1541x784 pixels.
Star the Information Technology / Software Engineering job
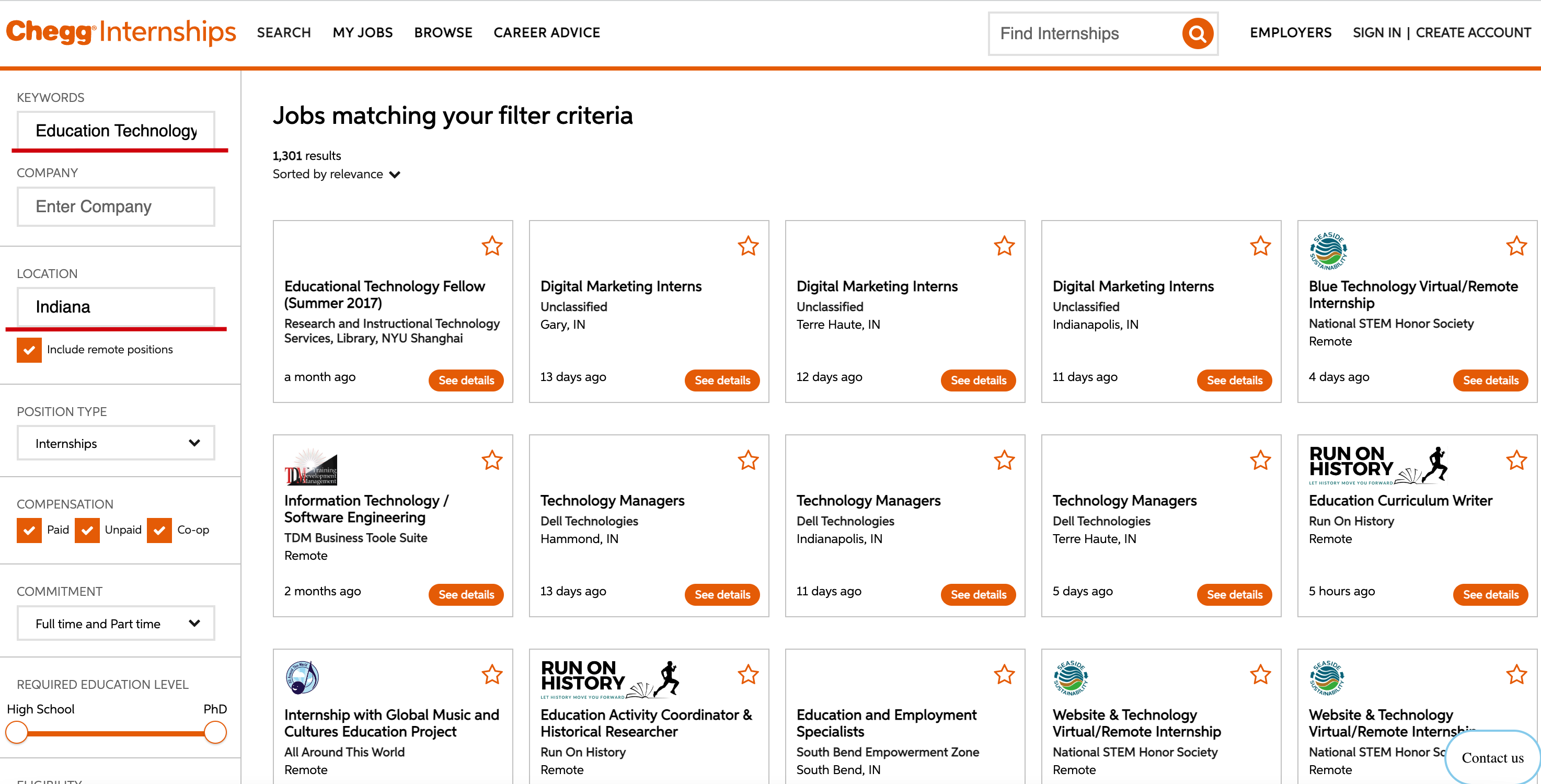coord(492,460)
